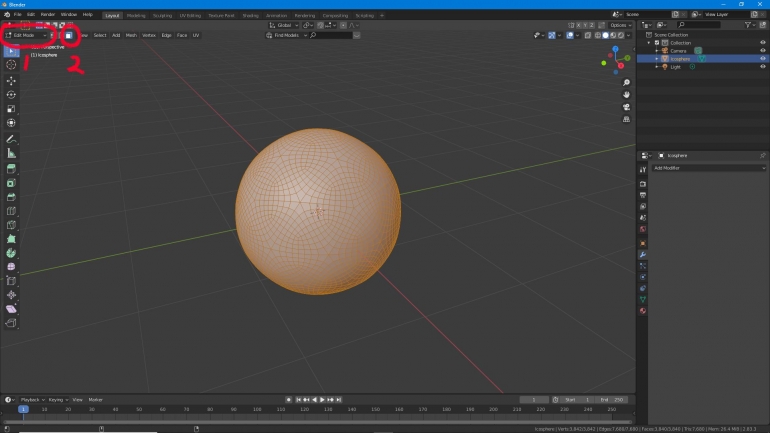Screen dimensions: 770x433
Task: Open the Options dropdown in viewport header
Action: [620, 25]
